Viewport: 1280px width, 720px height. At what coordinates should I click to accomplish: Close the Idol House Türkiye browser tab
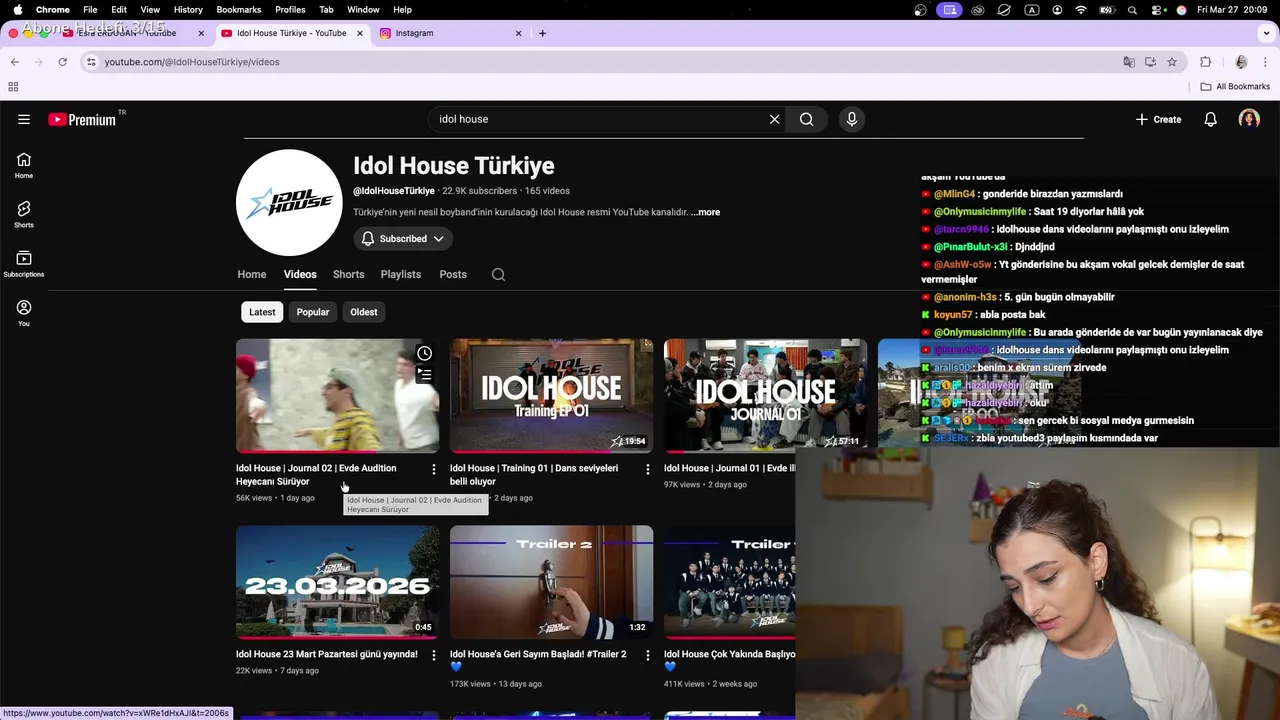[x=360, y=33]
